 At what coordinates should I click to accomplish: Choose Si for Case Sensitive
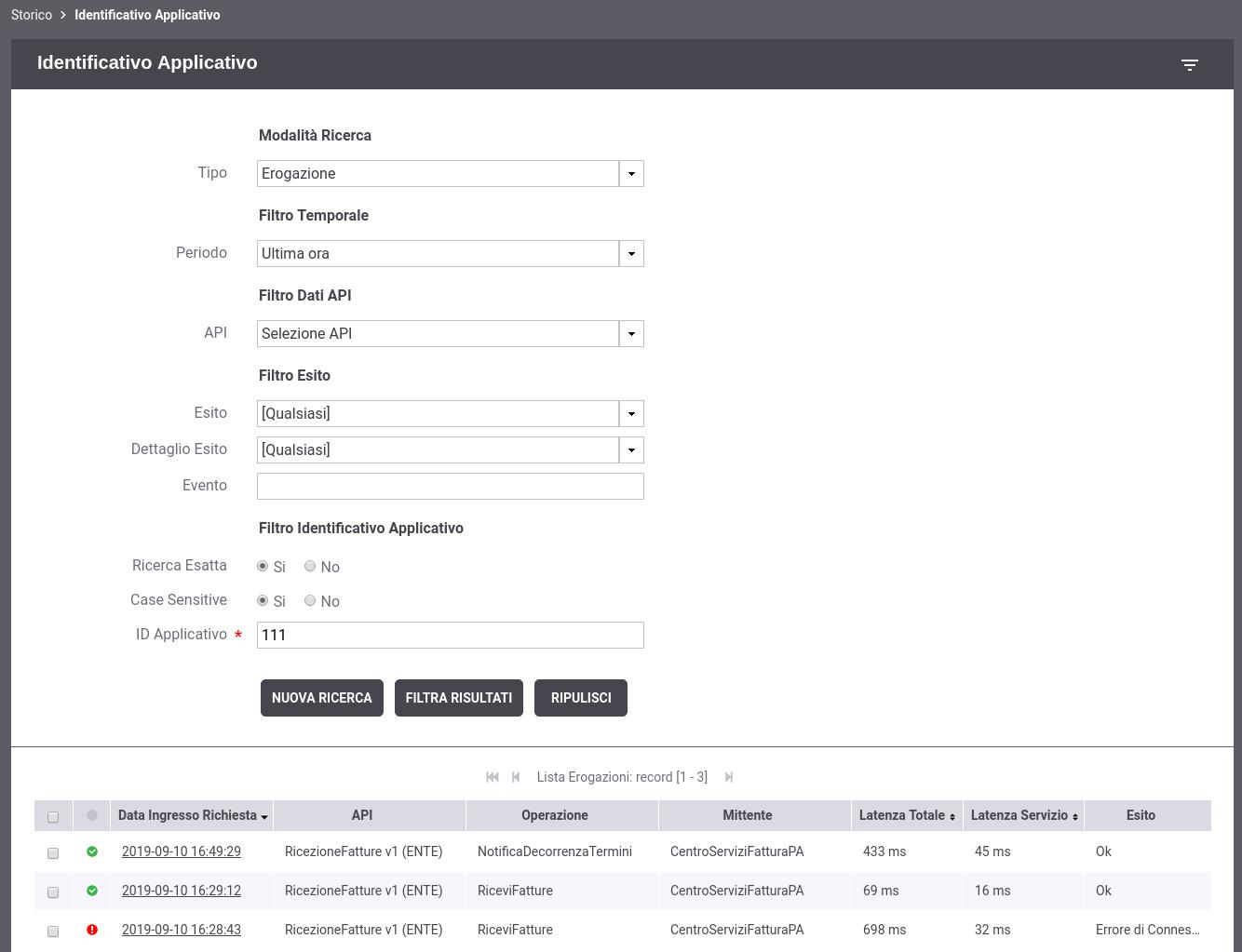(x=263, y=600)
